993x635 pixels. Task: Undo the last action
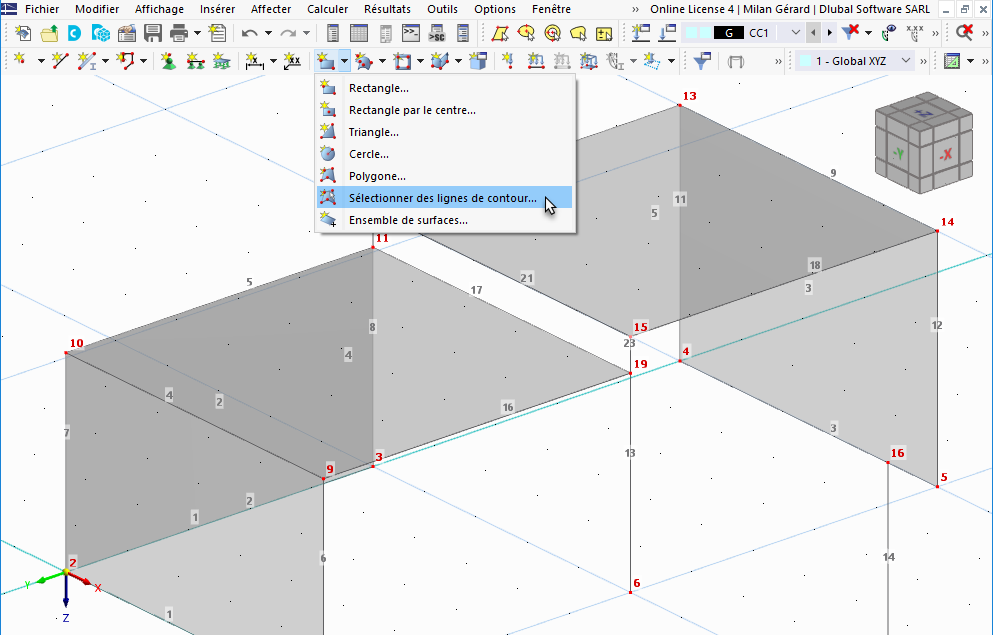(x=250, y=33)
